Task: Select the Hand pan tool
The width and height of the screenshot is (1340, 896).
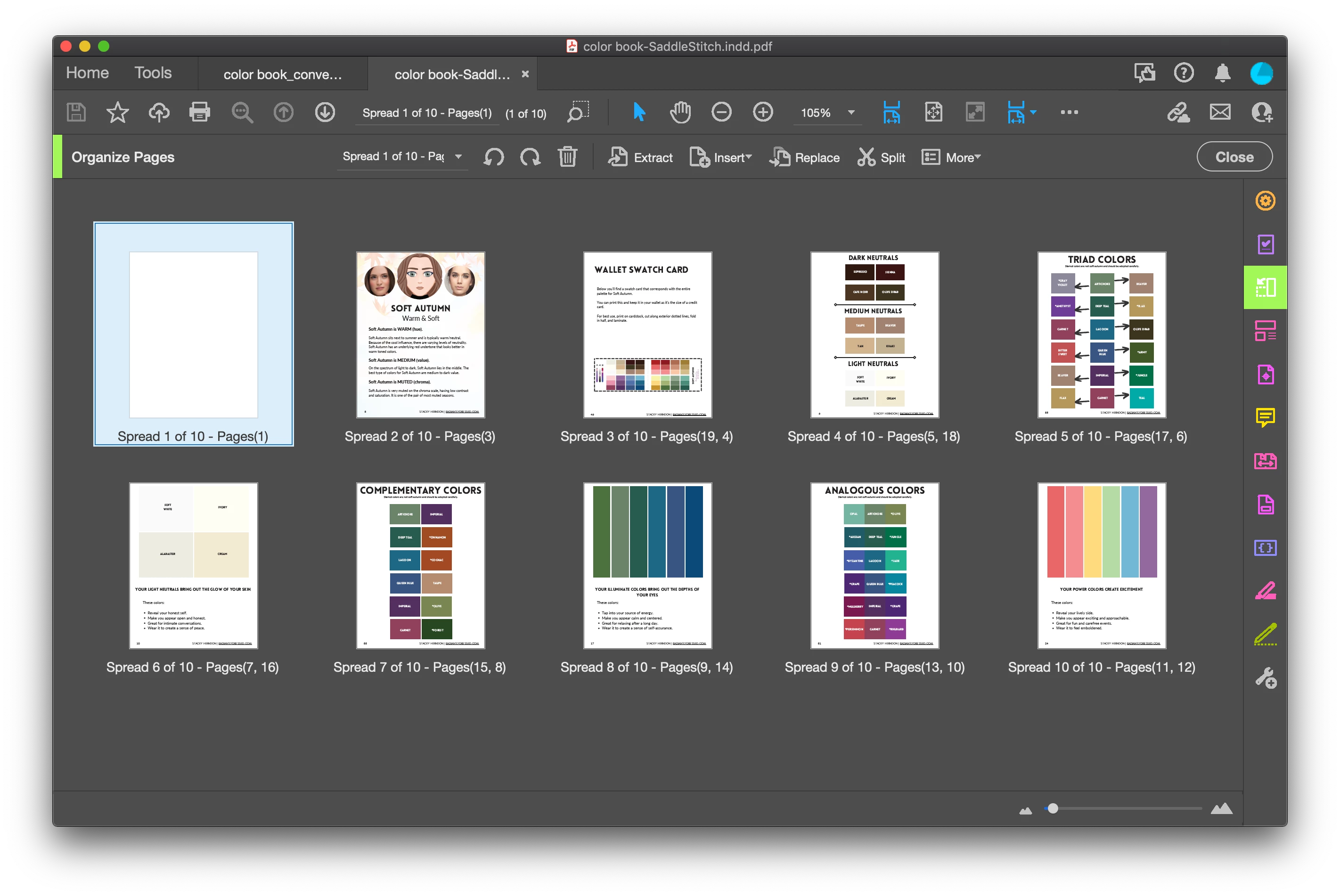Action: [x=680, y=113]
